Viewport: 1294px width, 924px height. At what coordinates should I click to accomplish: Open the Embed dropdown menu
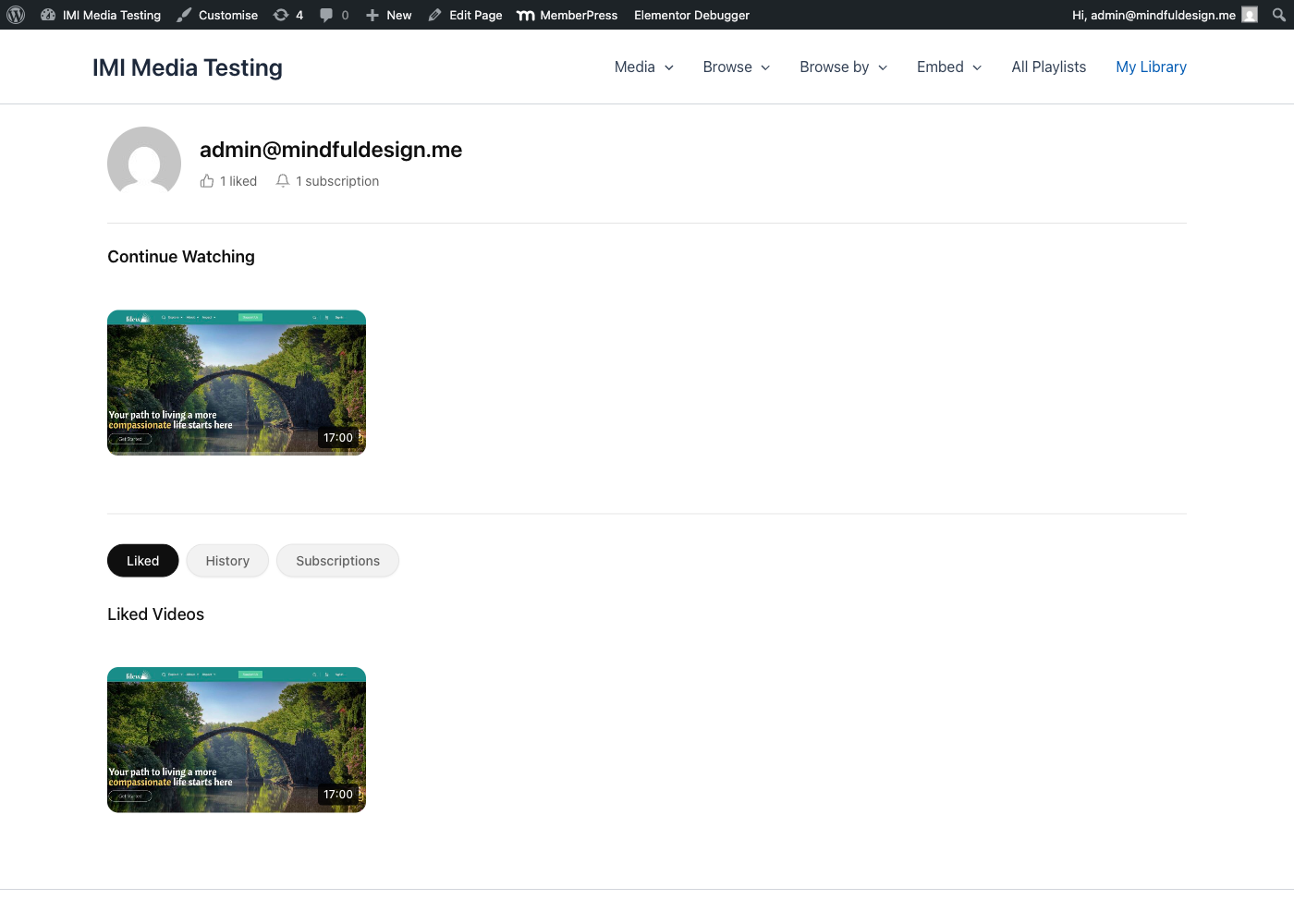pyautogui.click(x=948, y=67)
